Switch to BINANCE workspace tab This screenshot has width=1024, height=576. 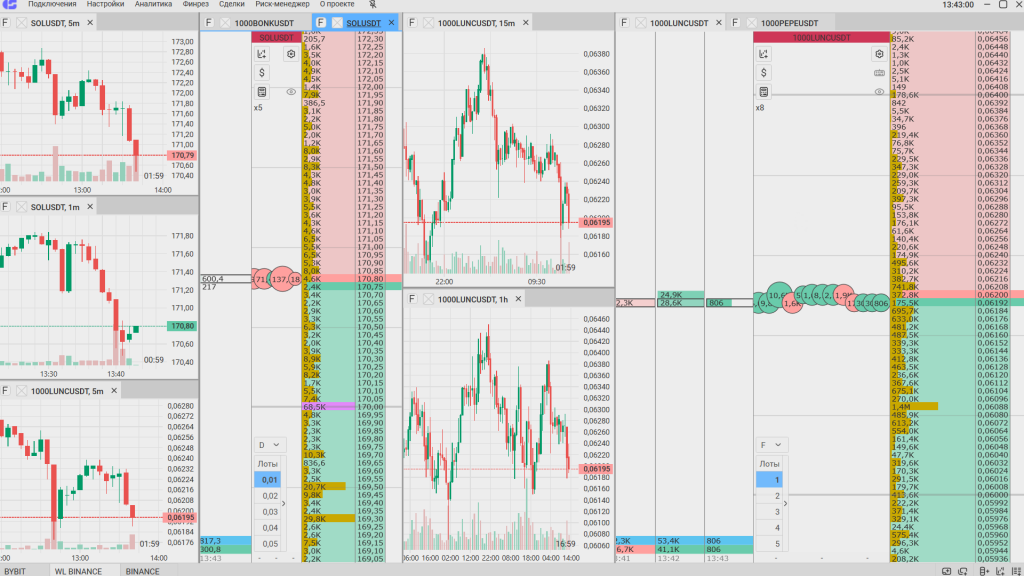[x=142, y=571]
